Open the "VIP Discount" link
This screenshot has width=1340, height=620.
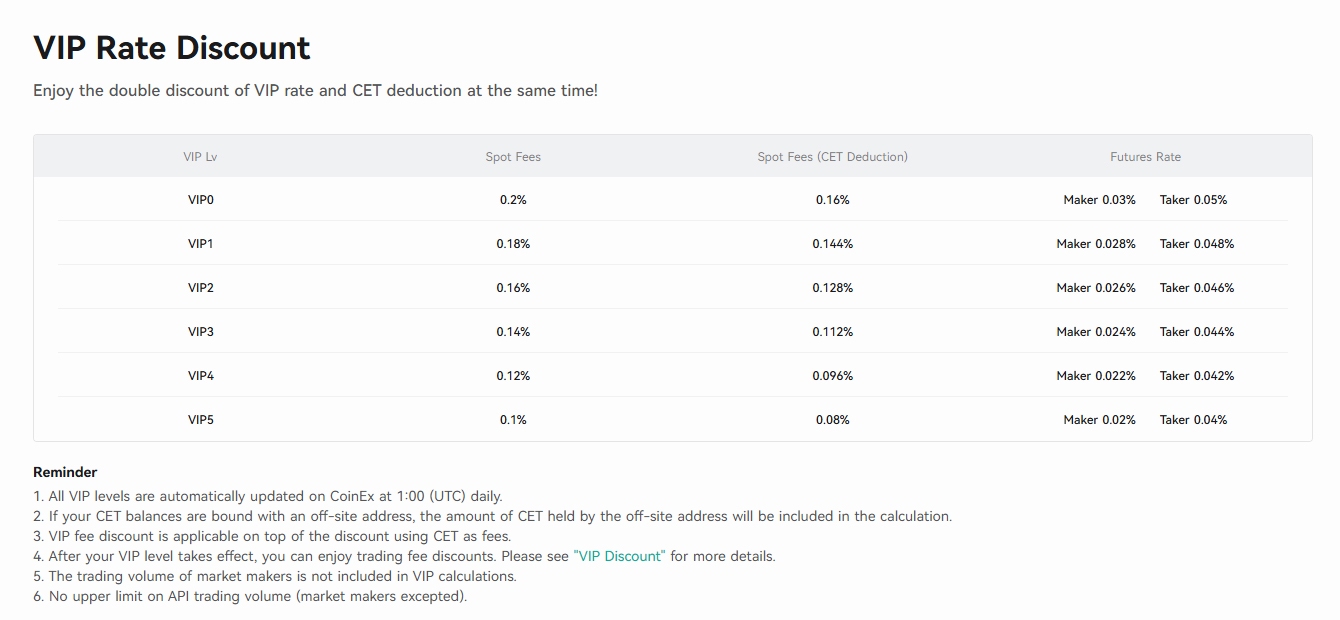coord(619,556)
